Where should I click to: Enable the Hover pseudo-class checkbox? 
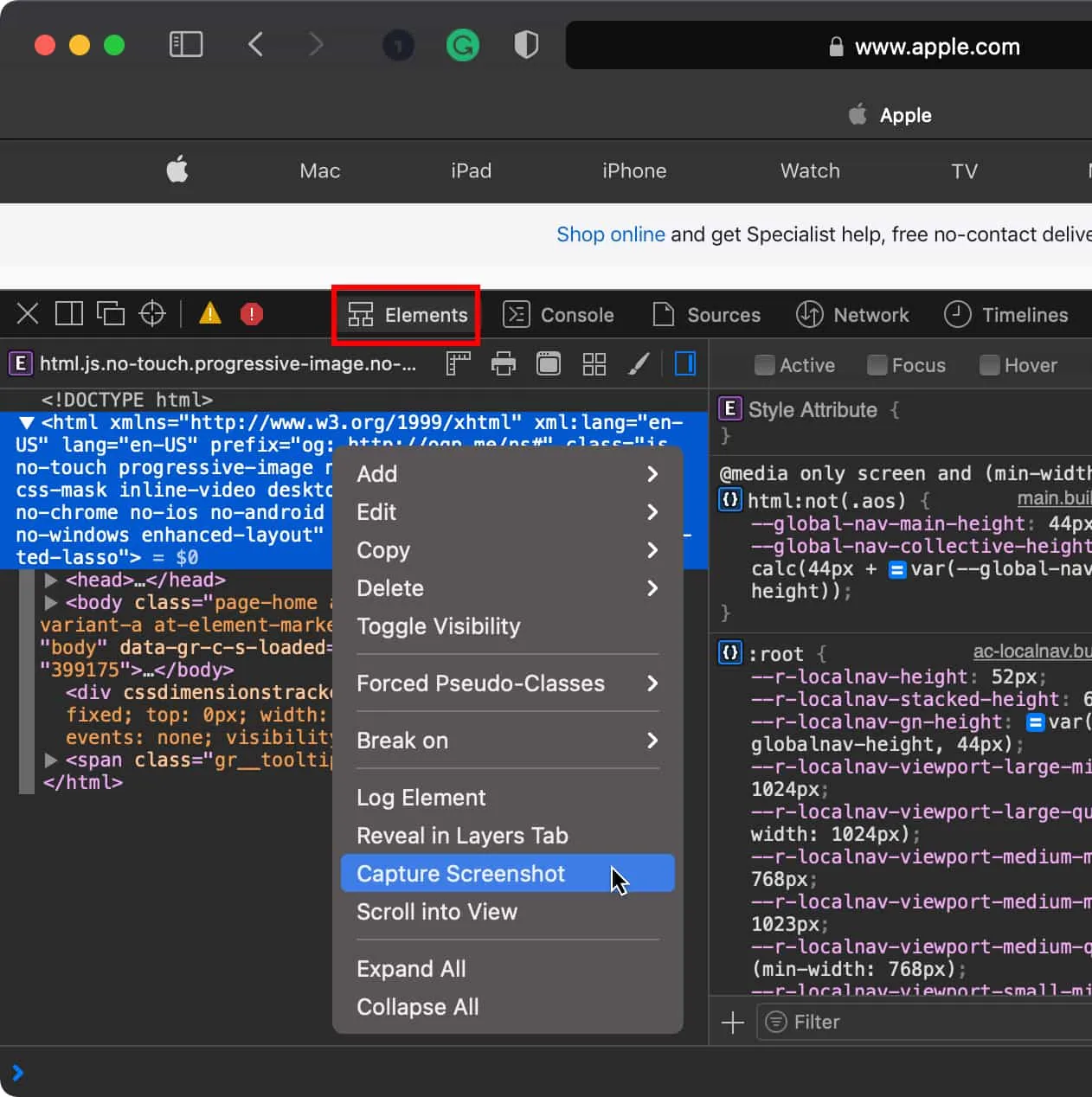pyautogui.click(x=989, y=365)
